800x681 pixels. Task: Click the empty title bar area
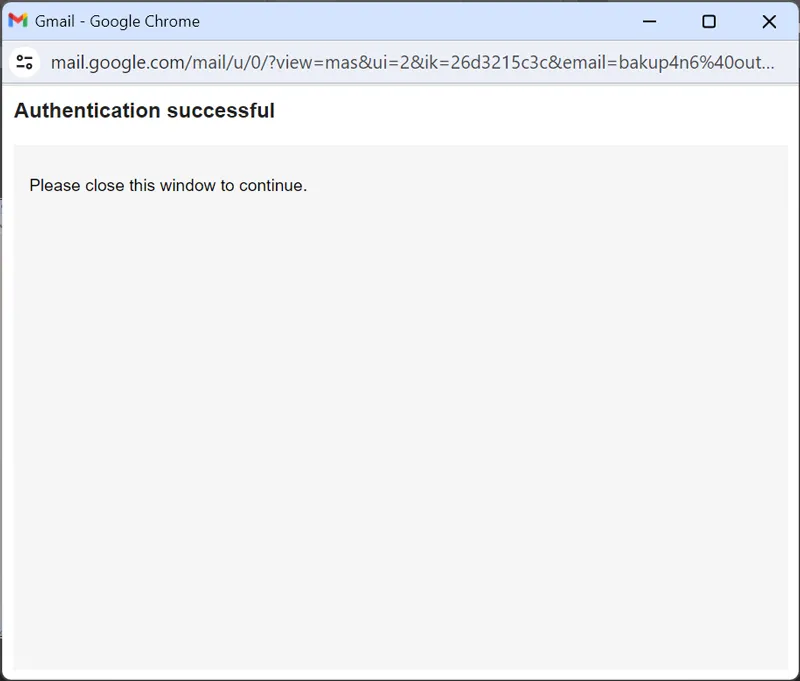(420, 21)
